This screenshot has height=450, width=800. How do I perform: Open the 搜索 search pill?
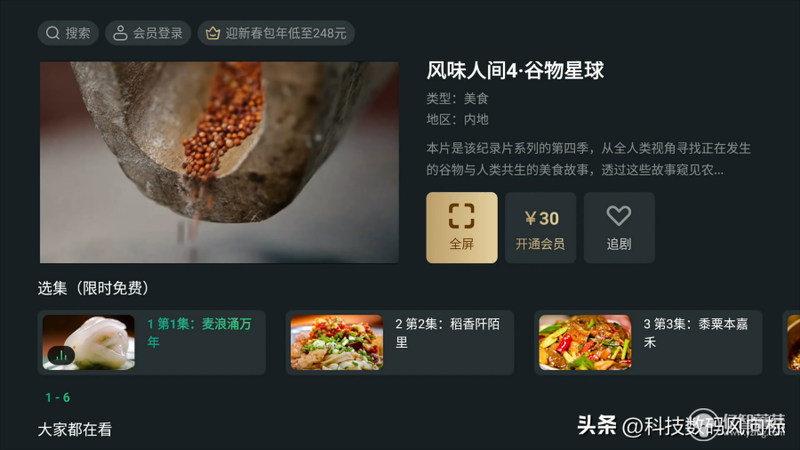(x=68, y=33)
